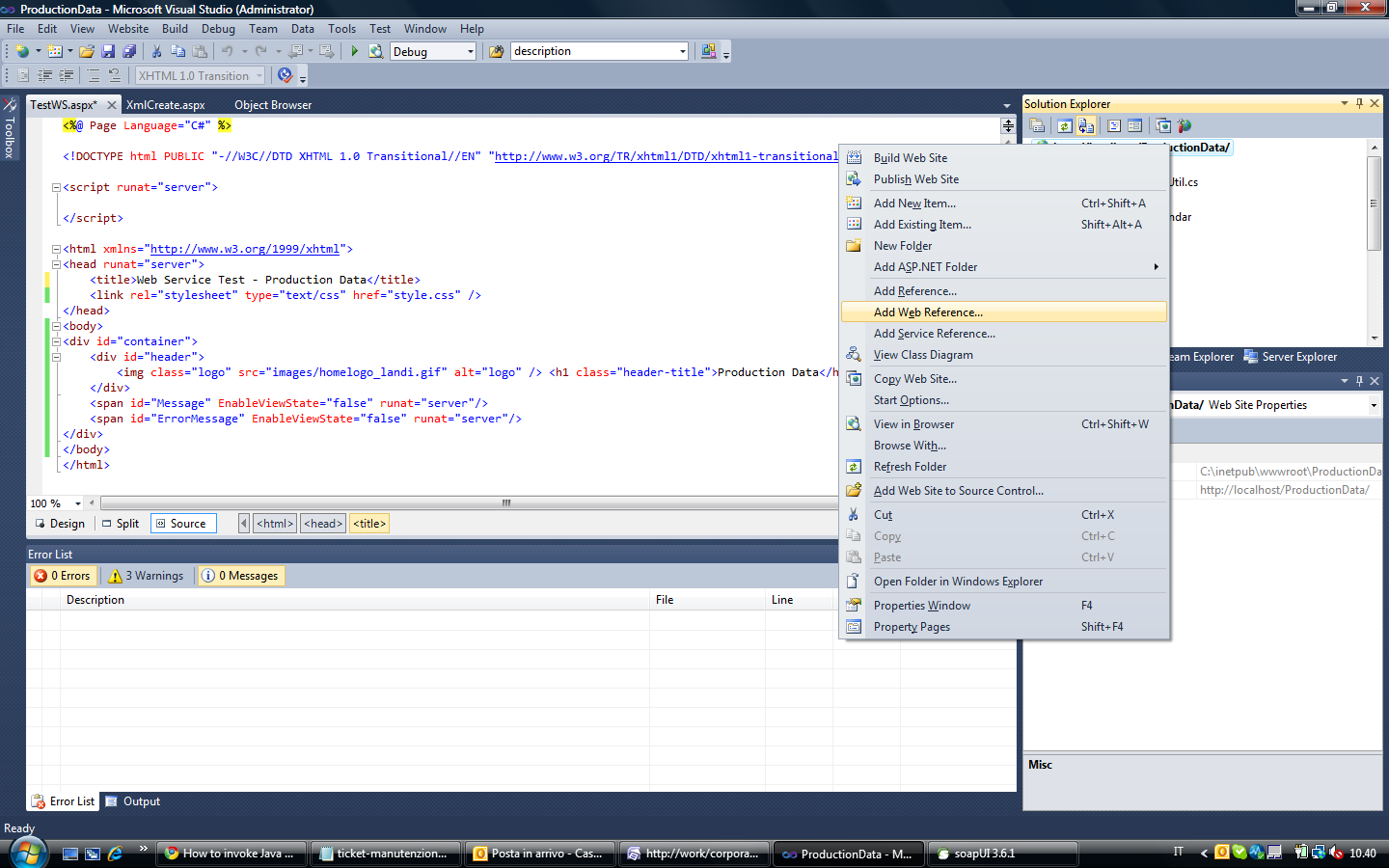
Task: Click the Copy icon in the main toolbar
Action: (177, 51)
